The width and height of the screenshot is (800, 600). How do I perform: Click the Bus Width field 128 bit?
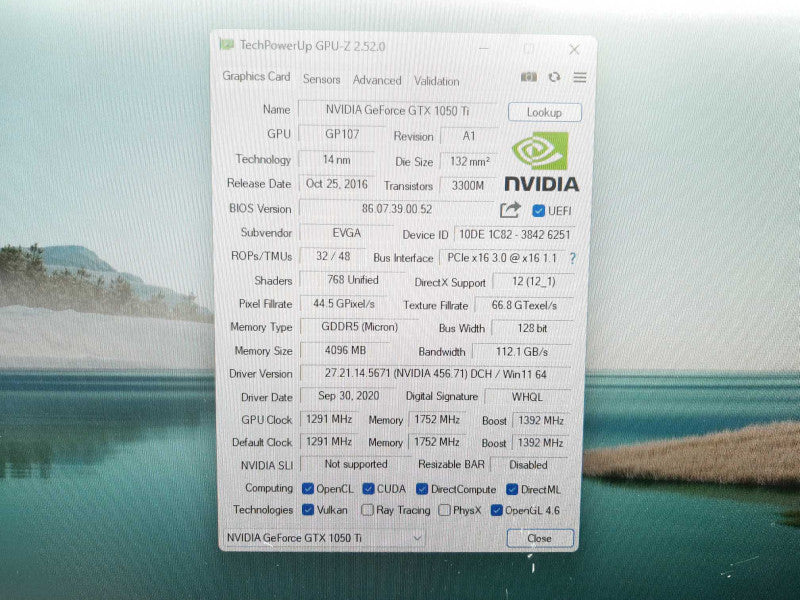532,328
